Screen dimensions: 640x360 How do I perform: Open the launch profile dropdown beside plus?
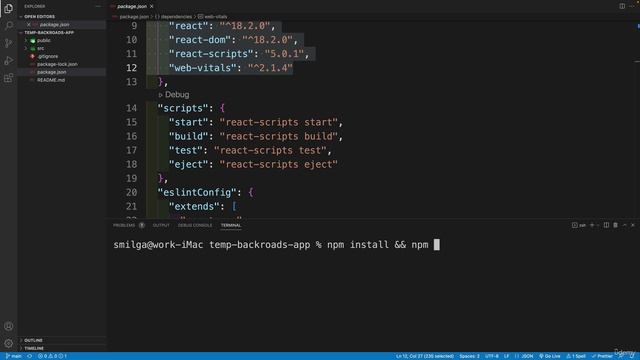(x=598, y=225)
